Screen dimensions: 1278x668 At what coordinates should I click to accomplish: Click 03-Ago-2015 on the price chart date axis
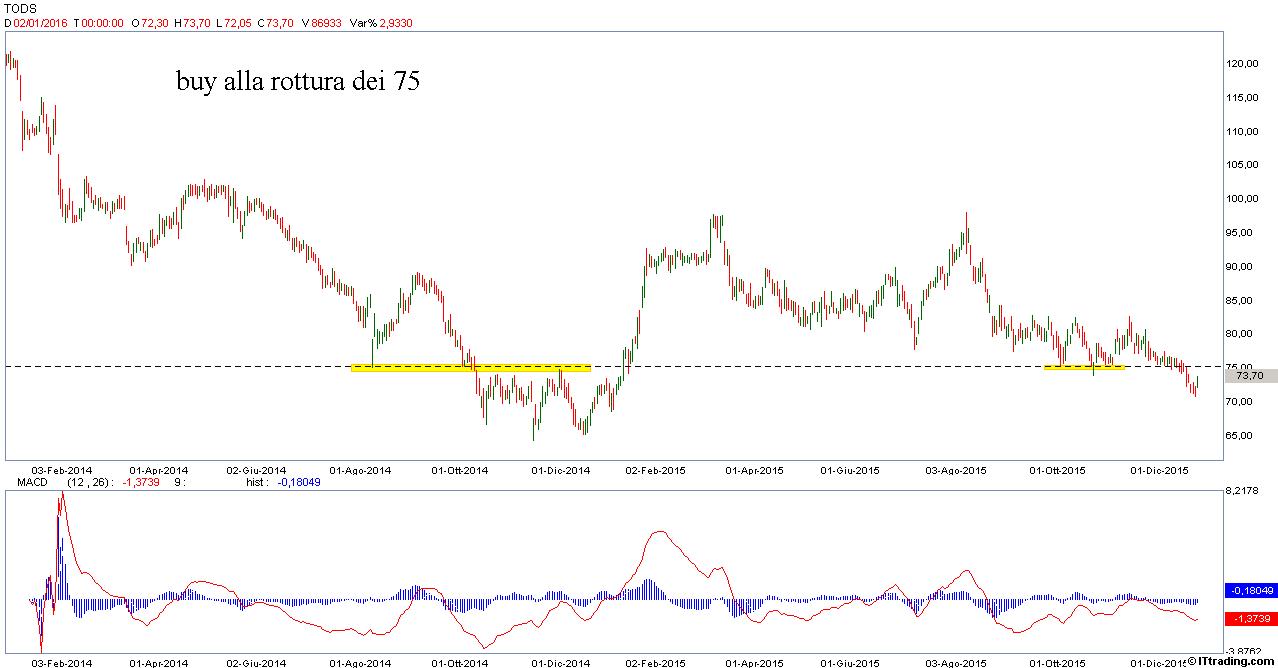tap(957, 469)
